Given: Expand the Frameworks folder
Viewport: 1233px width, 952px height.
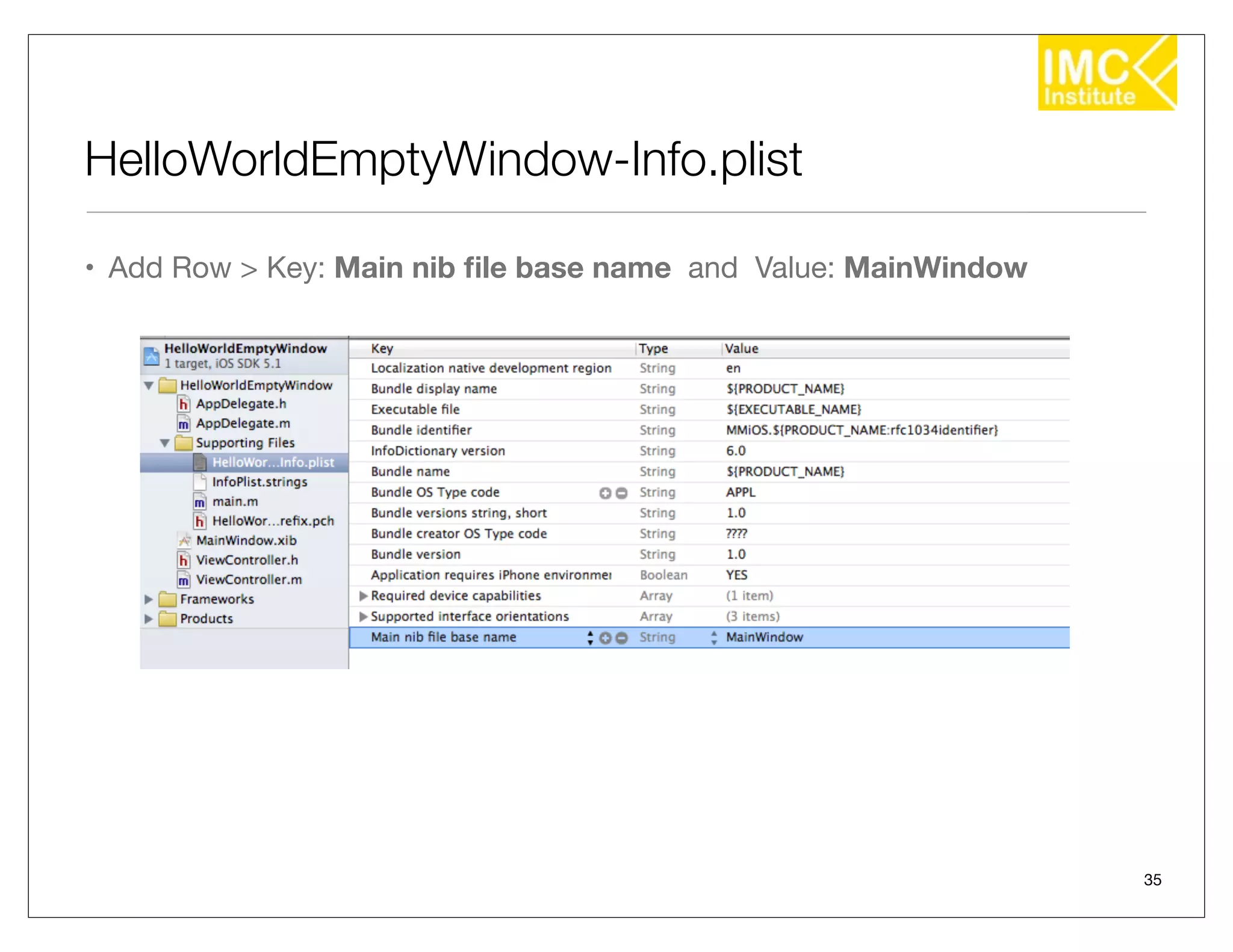Looking at the screenshot, I should coord(149,599).
